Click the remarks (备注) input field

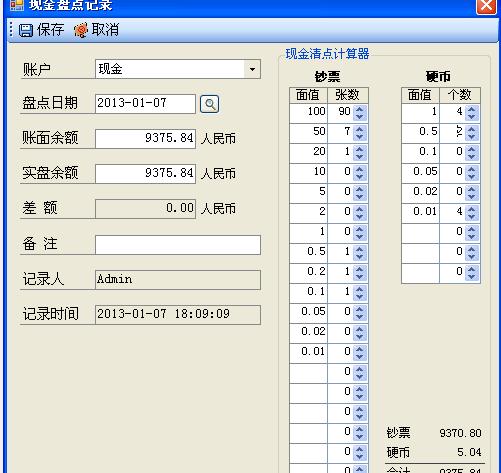178,245
